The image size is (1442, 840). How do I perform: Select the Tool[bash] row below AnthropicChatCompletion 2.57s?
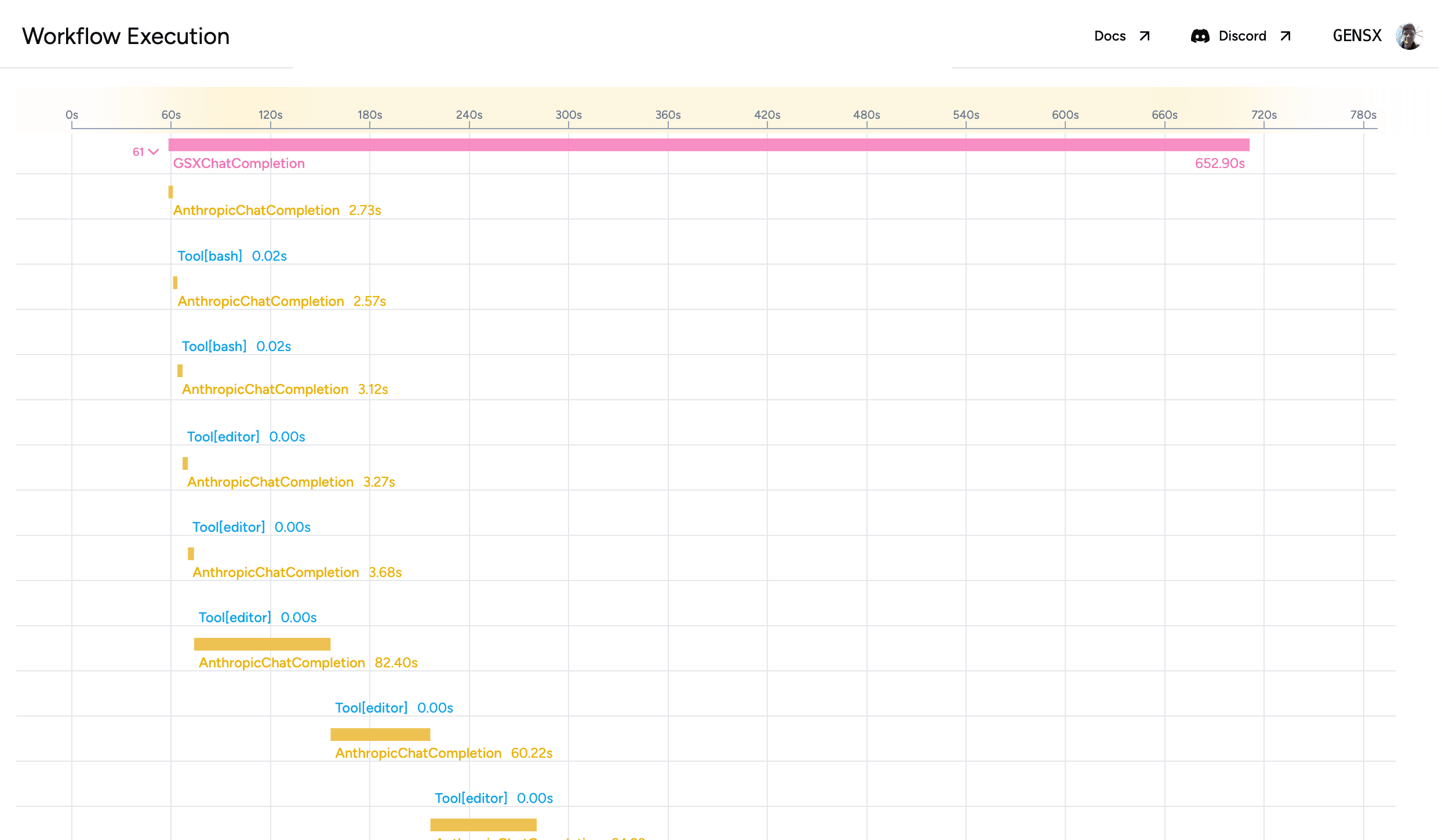coord(236,346)
